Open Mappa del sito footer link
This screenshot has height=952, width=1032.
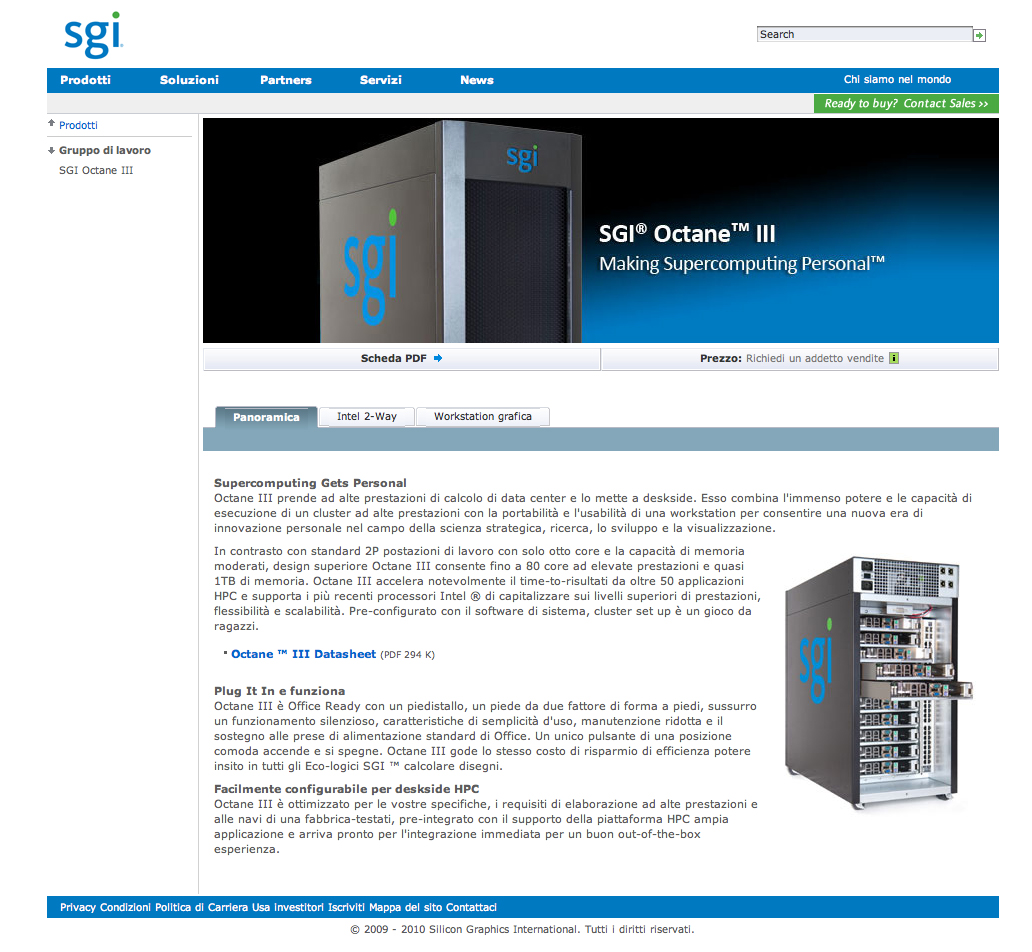pos(405,907)
